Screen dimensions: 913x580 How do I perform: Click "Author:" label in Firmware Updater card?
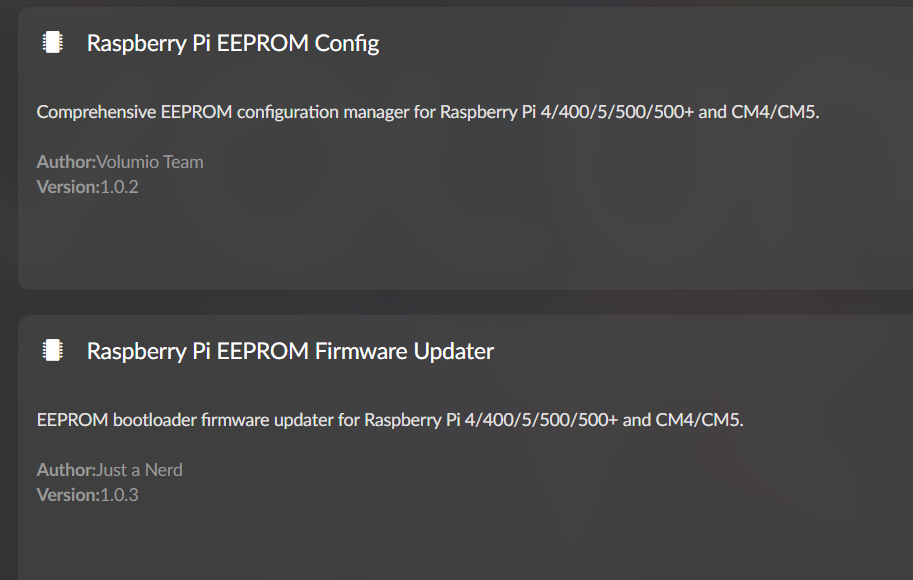tap(66, 470)
